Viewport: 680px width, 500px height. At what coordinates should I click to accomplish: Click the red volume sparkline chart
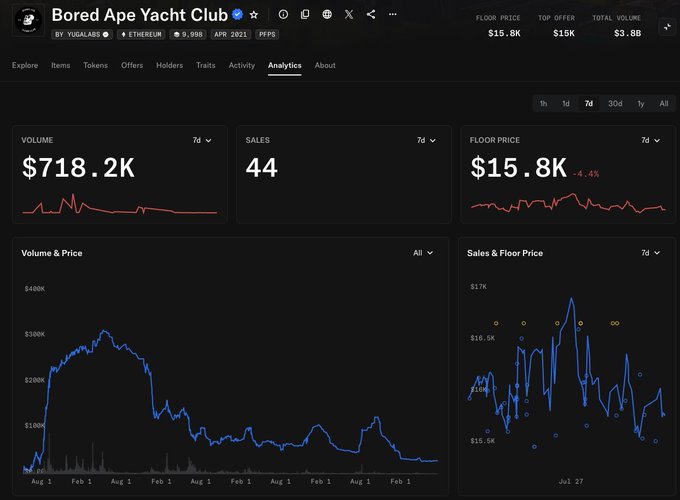pyautogui.click(x=120, y=204)
